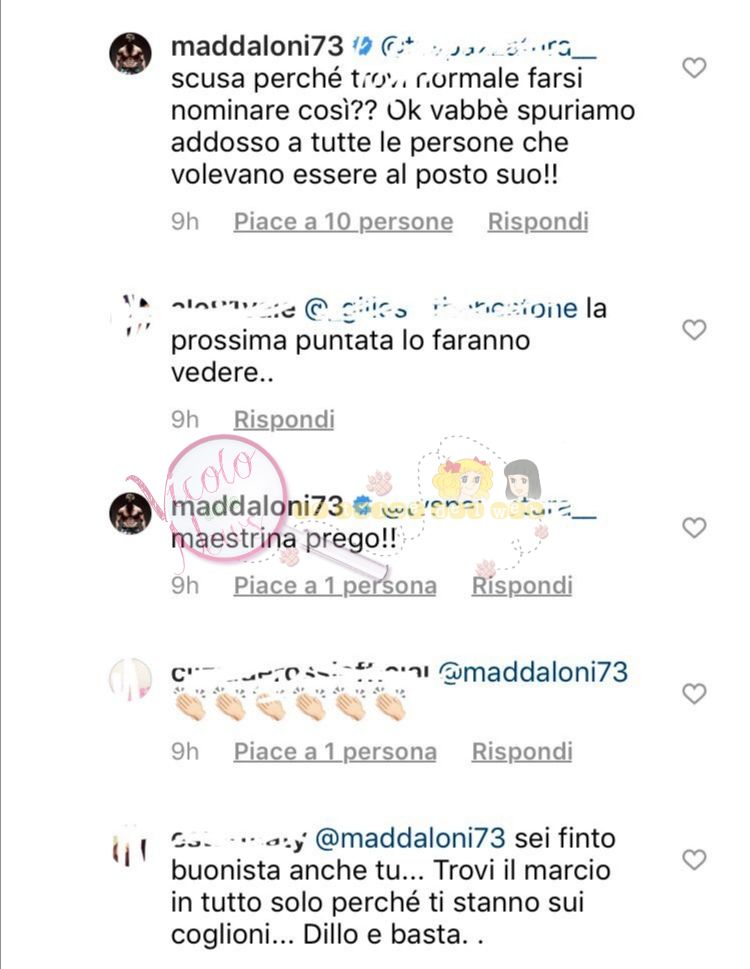
Task: Open the avatar of the 'sei finto buonista' commenter
Action: click(130, 845)
